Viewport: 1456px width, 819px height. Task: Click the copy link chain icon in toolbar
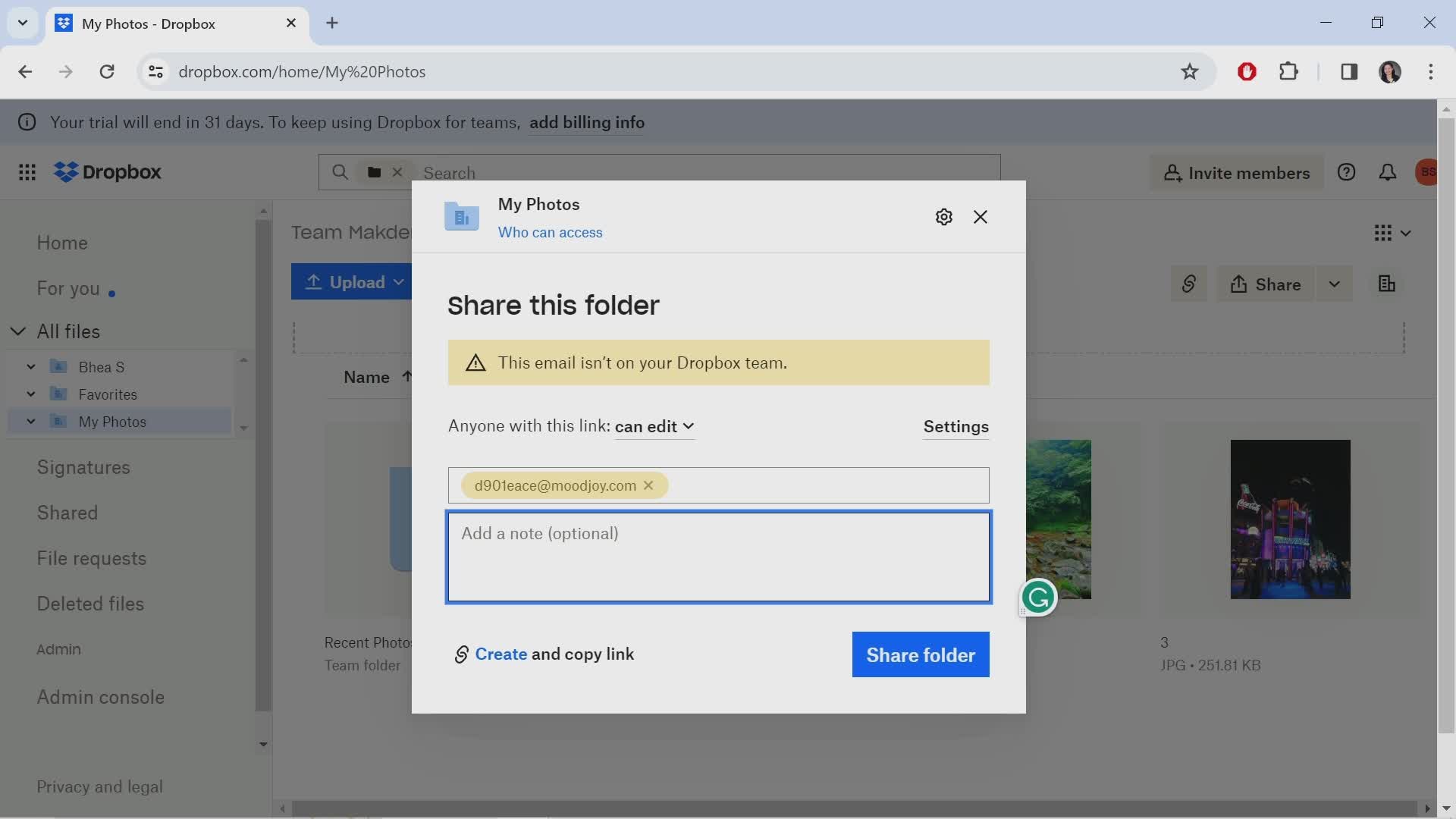click(x=1188, y=284)
